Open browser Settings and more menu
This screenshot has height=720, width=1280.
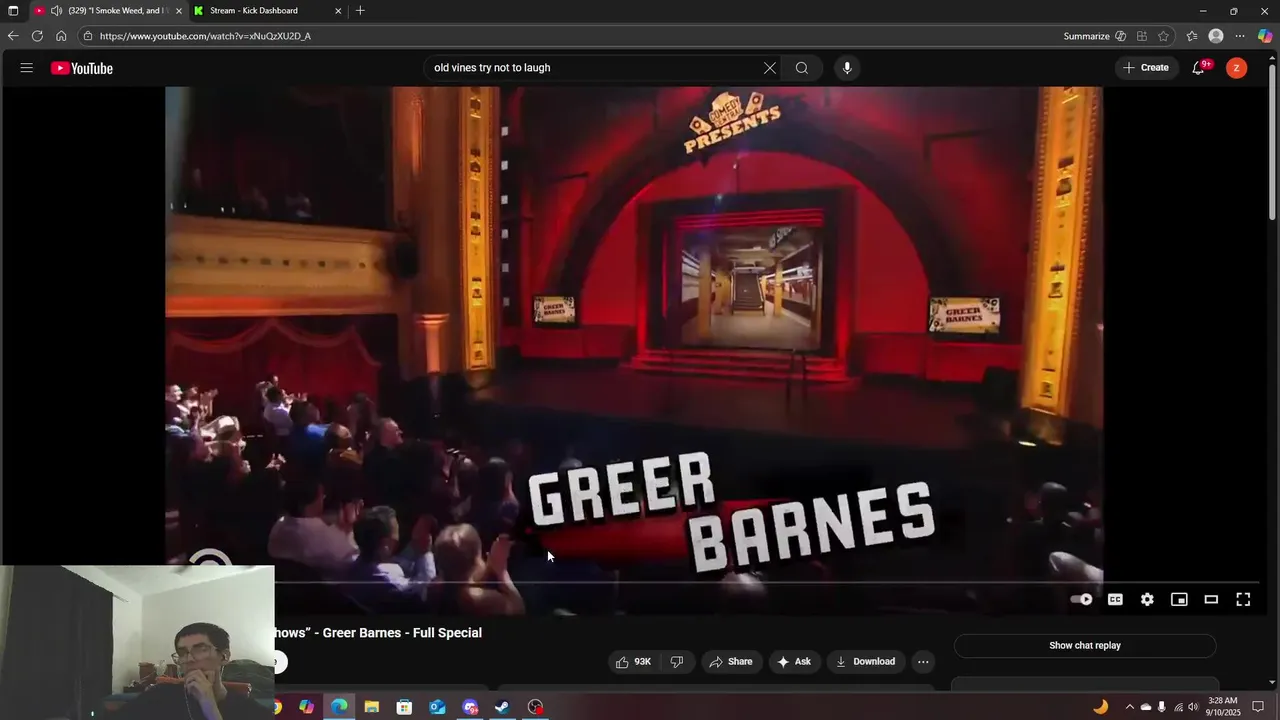coord(1240,36)
